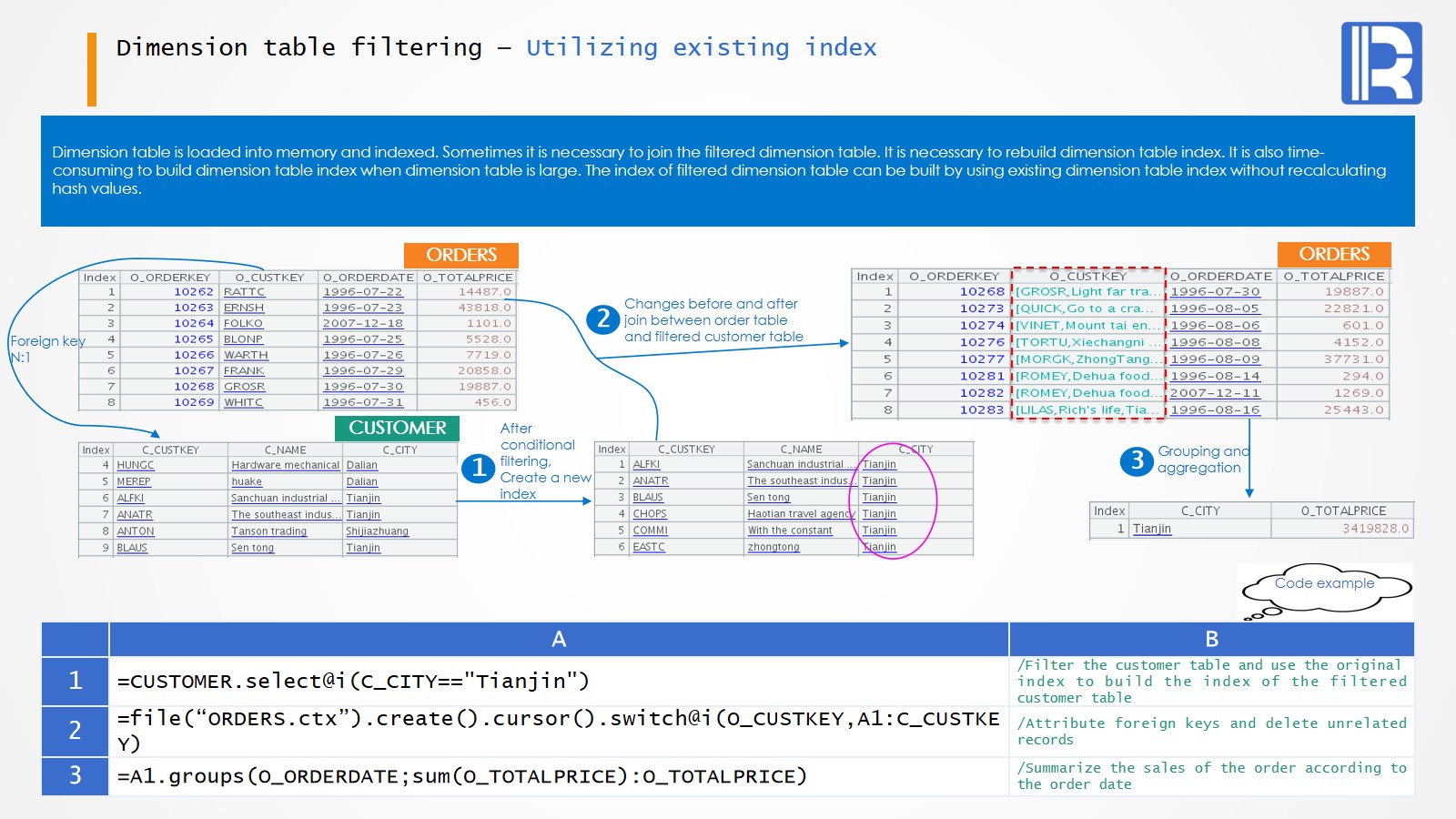The image size is (1456, 819).
Task: Click row 1 header of code table
Action: pos(75,681)
